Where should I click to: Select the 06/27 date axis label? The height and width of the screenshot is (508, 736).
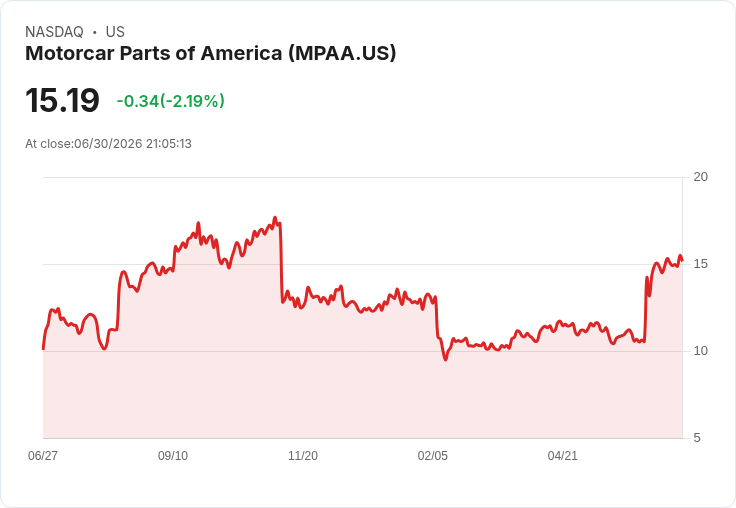coord(43,456)
